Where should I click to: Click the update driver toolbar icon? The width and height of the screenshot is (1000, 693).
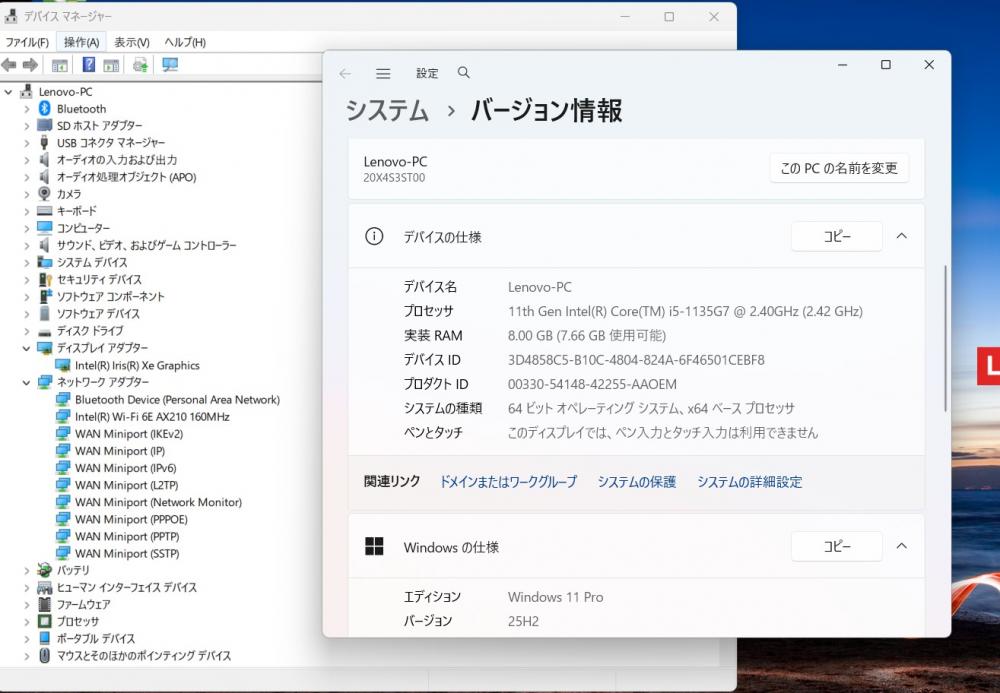(x=140, y=65)
